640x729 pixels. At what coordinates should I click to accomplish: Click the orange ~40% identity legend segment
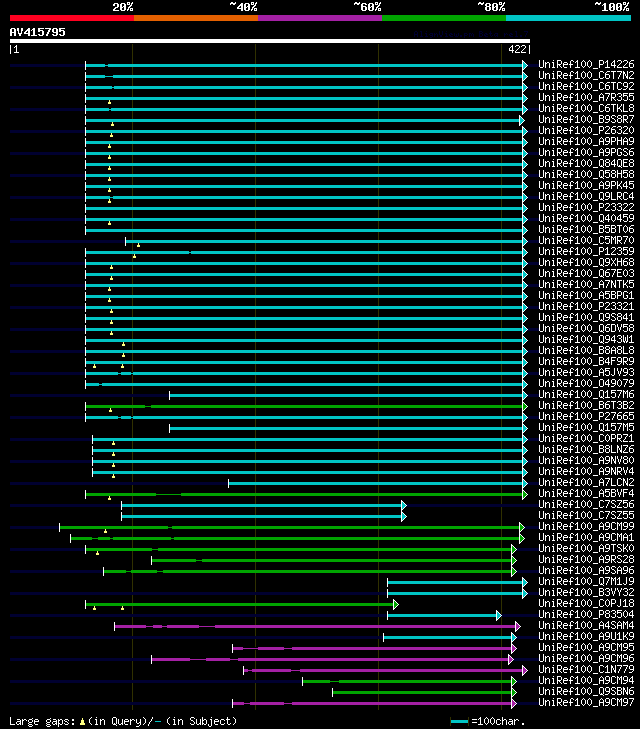[196, 18]
